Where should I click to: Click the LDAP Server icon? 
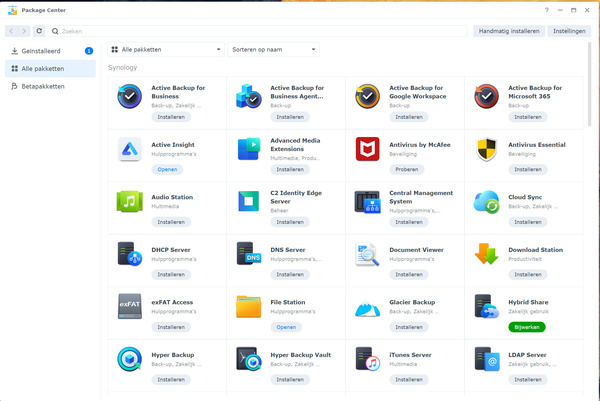coord(487,359)
